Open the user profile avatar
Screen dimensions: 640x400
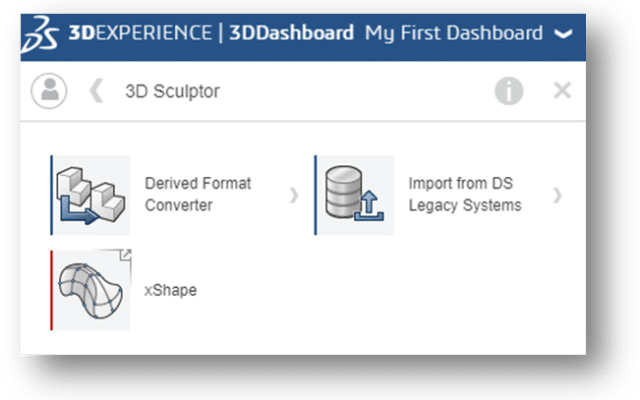(47, 91)
